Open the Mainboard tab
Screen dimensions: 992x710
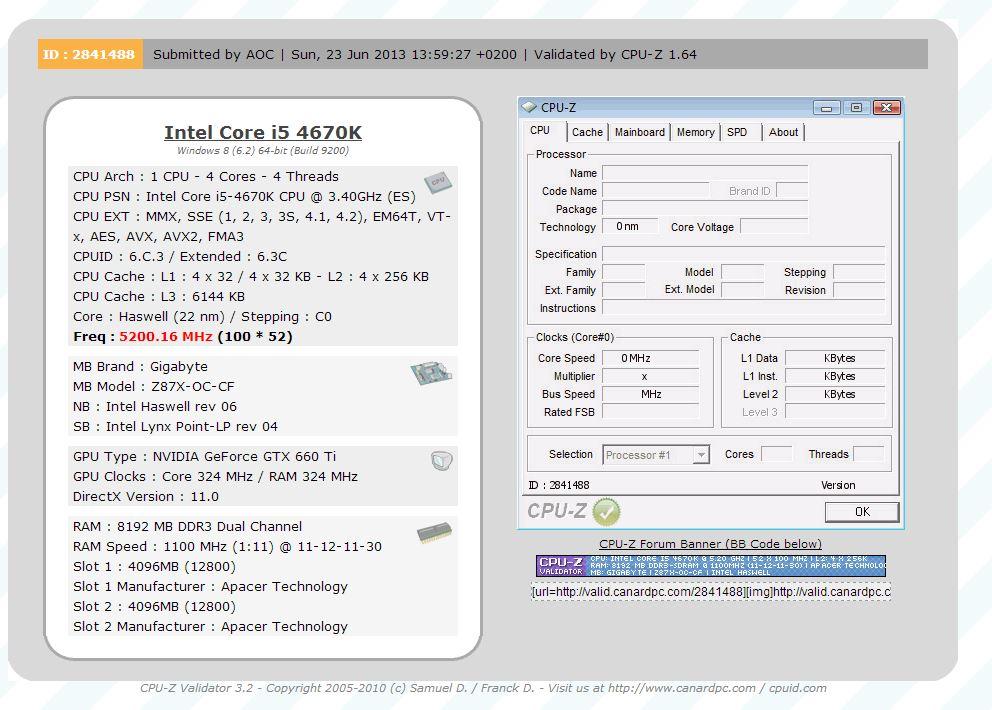pyautogui.click(x=639, y=132)
